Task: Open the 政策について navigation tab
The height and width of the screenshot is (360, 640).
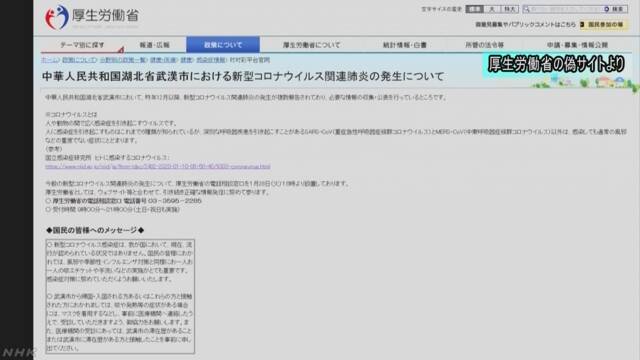Action: (223, 45)
